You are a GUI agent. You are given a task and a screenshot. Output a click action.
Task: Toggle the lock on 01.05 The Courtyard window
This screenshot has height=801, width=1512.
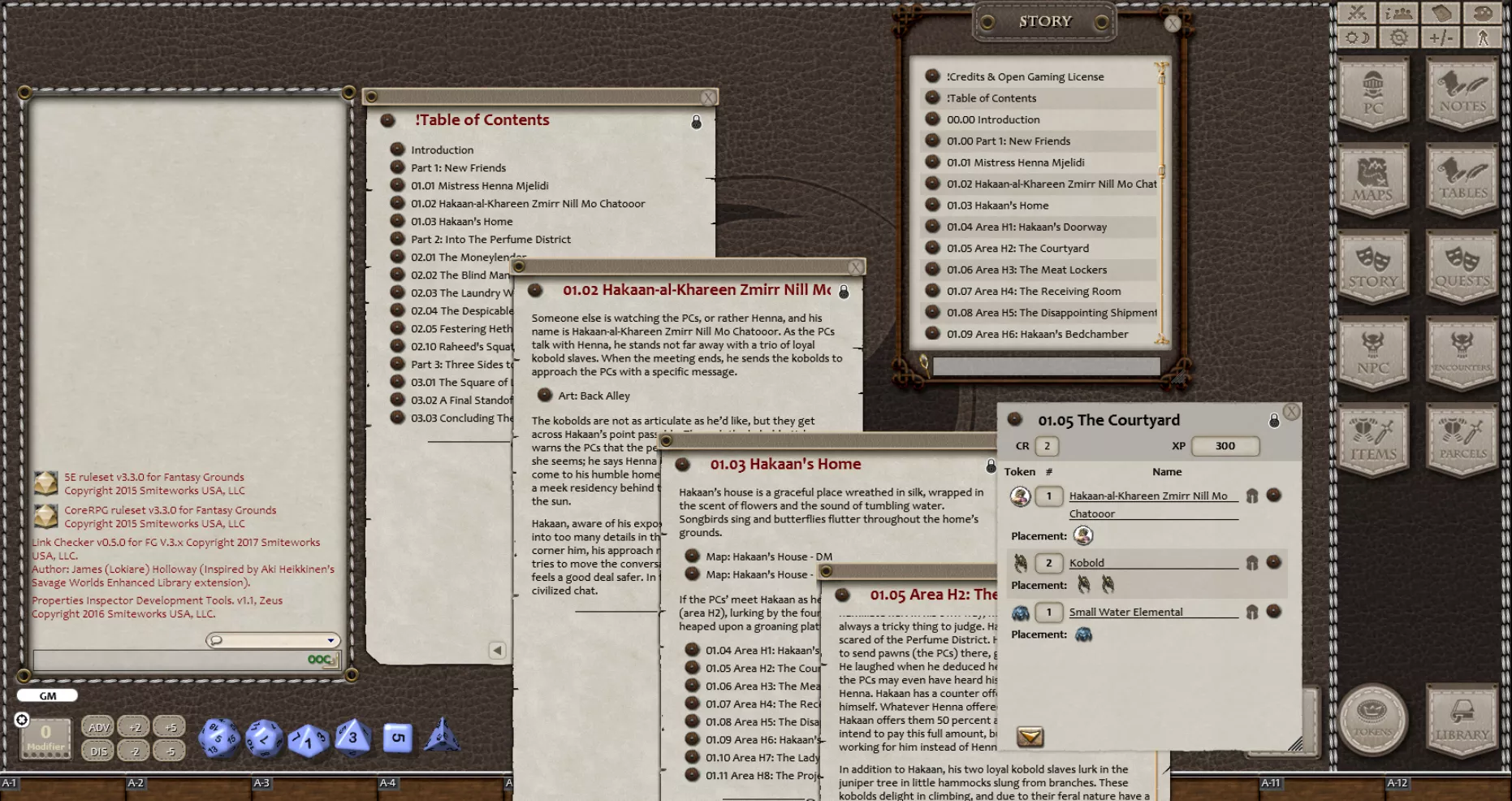[x=1274, y=420]
